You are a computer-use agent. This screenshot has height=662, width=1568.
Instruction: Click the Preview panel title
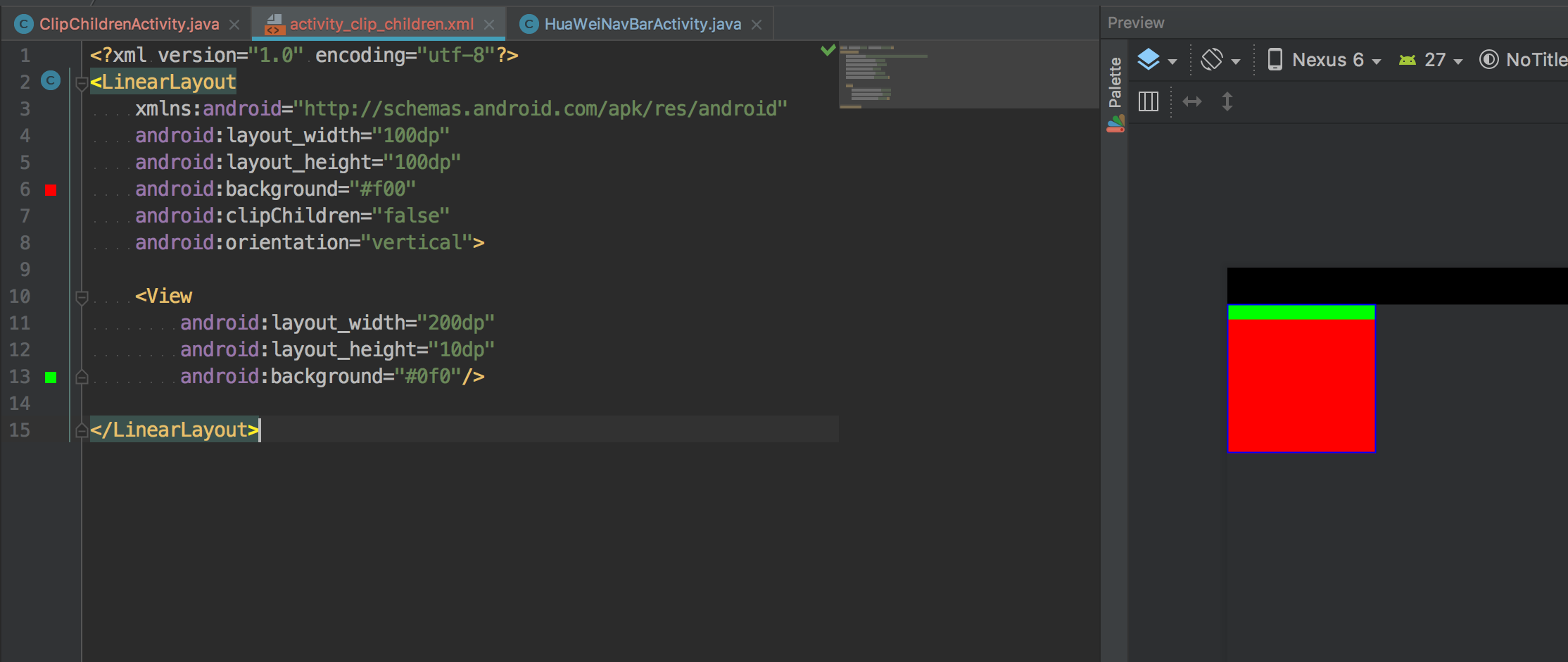pyautogui.click(x=1136, y=23)
